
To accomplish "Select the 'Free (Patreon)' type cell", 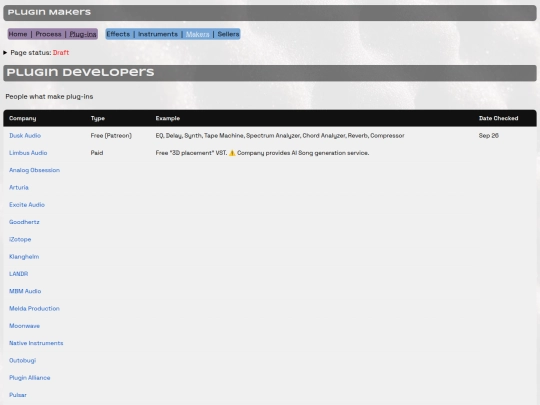I will click(x=111, y=136).
